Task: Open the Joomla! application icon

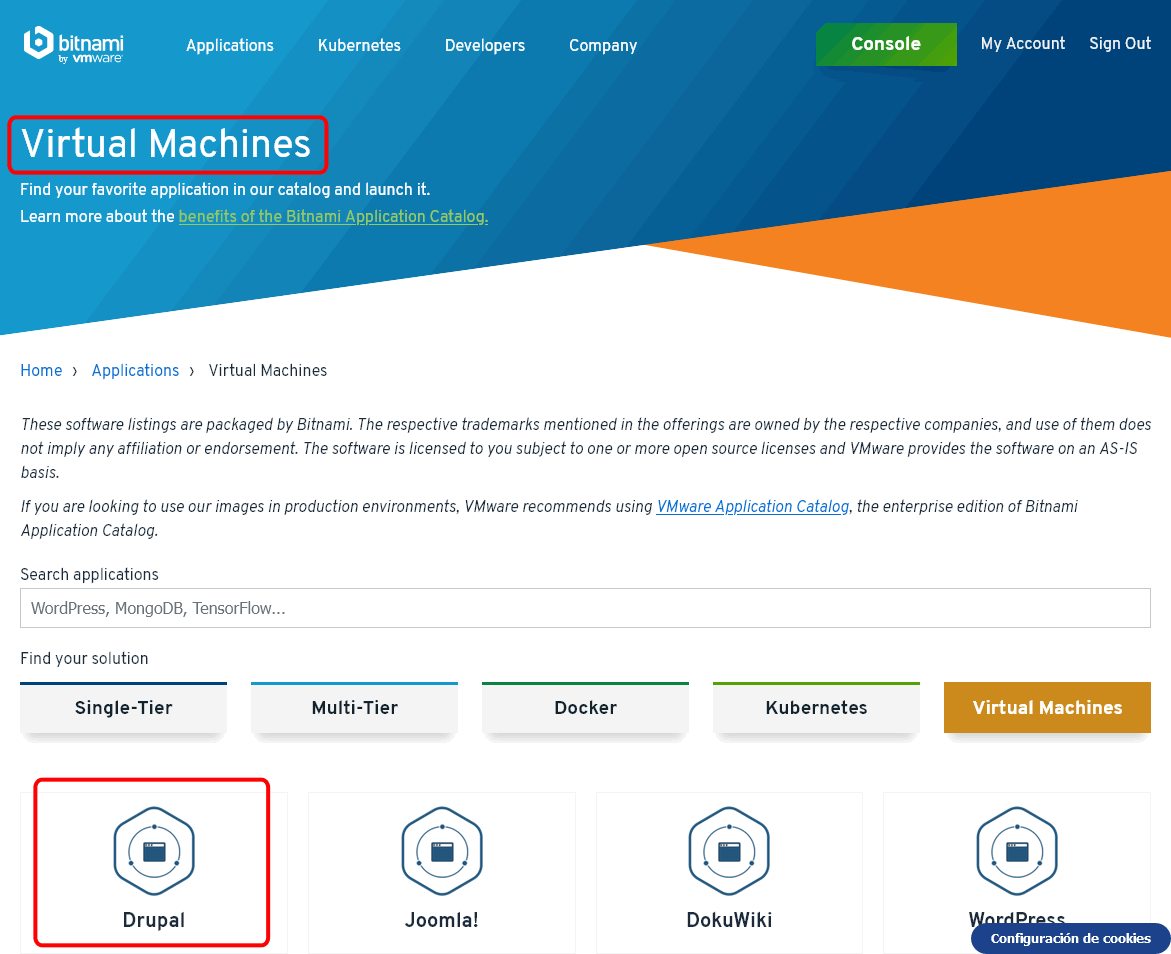Action: [x=442, y=851]
